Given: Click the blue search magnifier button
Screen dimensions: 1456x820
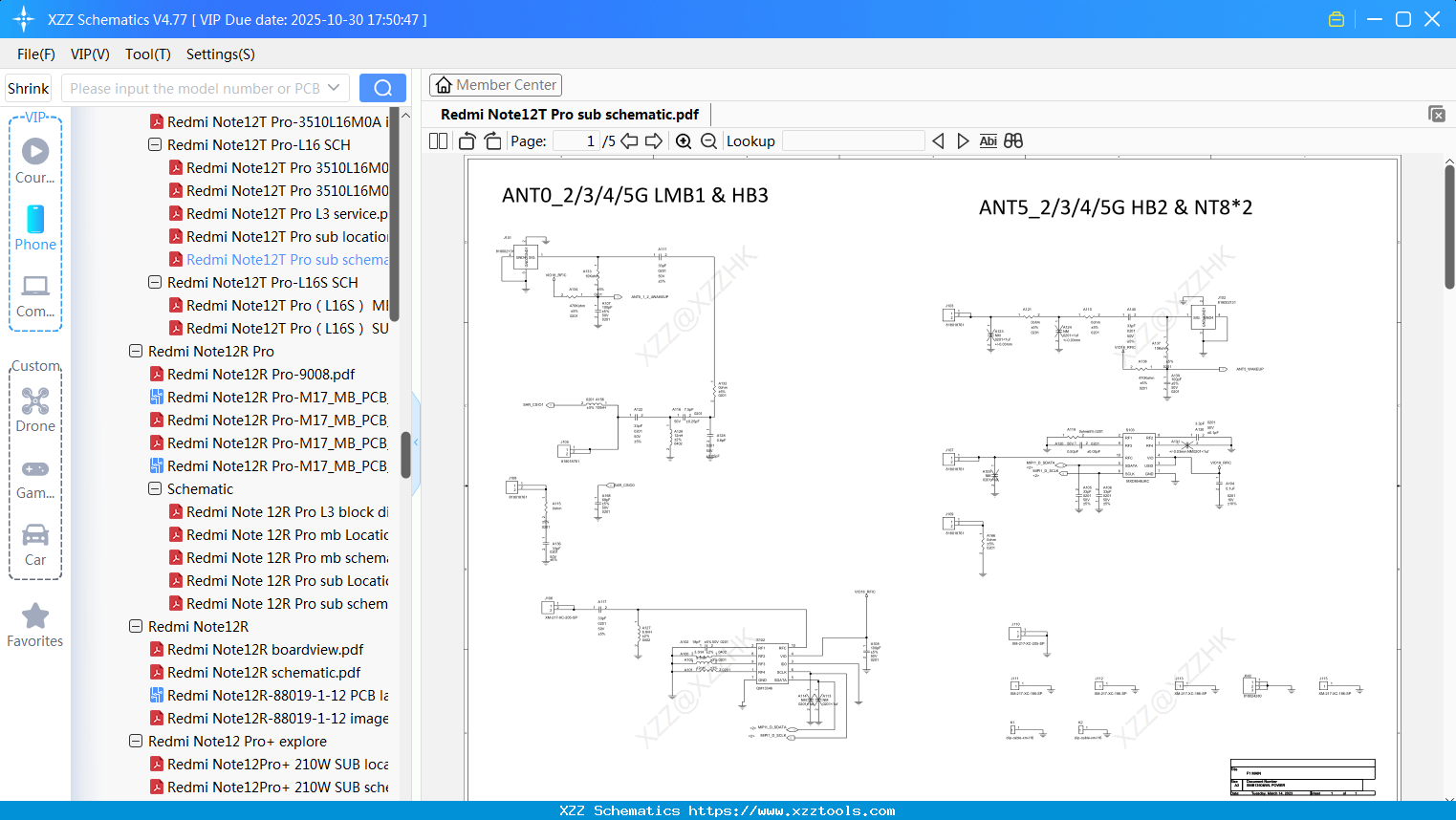Looking at the screenshot, I should (x=382, y=87).
